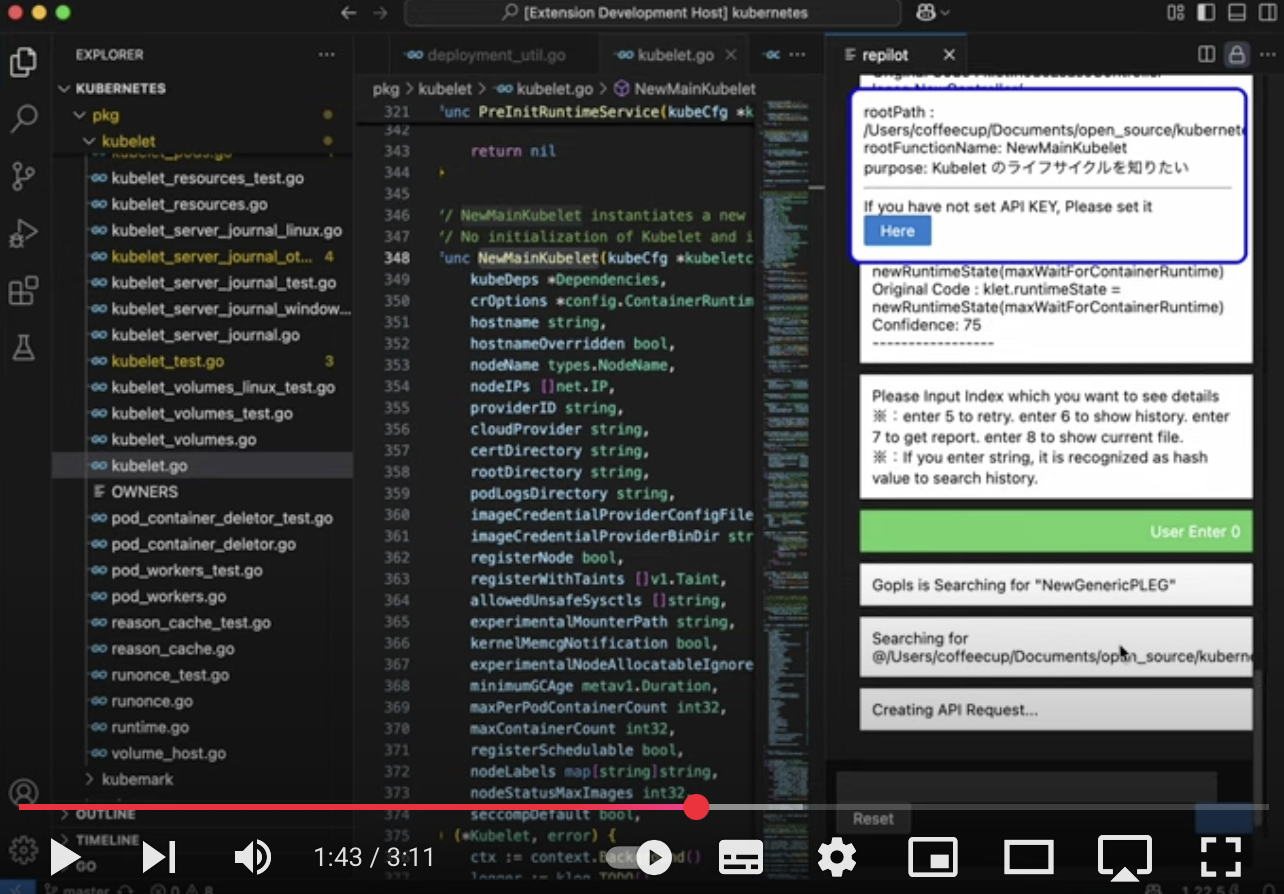Open kubelet_resources_test.go file
The width and height of the screenshot is (1284, 894).
click(202, 178)
